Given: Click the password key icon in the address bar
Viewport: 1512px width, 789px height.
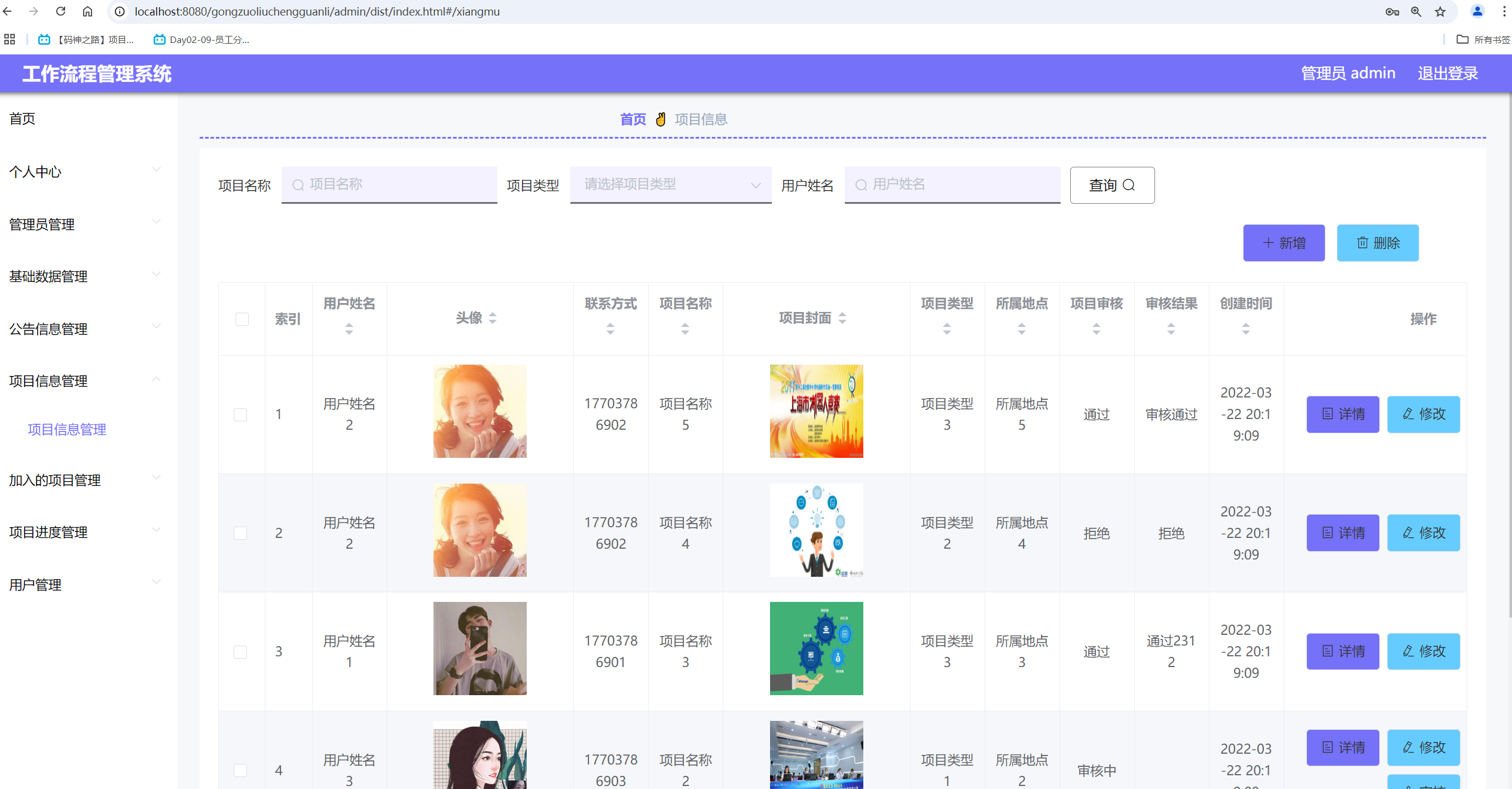Looking at the screenshot, I should 1392,11.
